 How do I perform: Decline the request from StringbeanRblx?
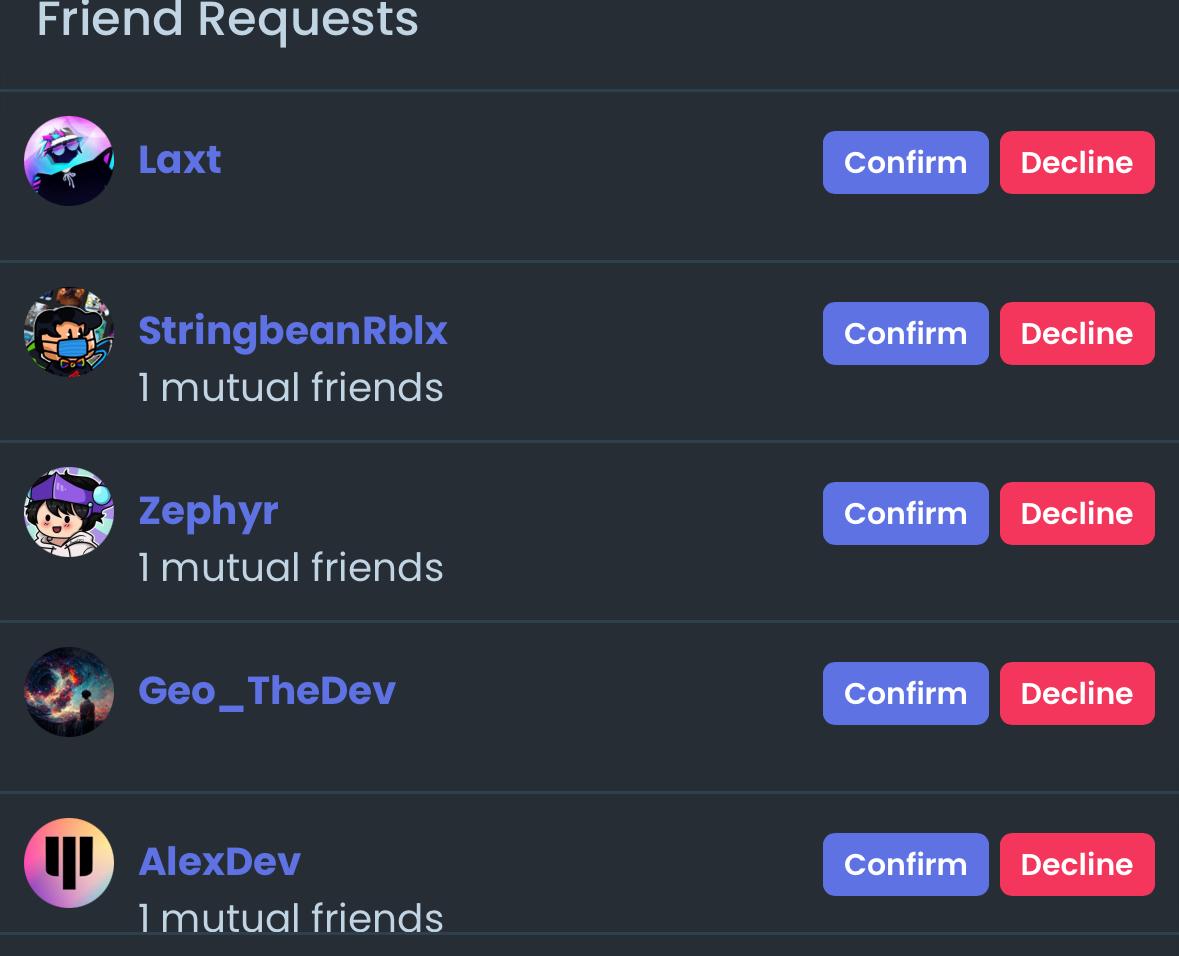click(x=1077, y=333)
